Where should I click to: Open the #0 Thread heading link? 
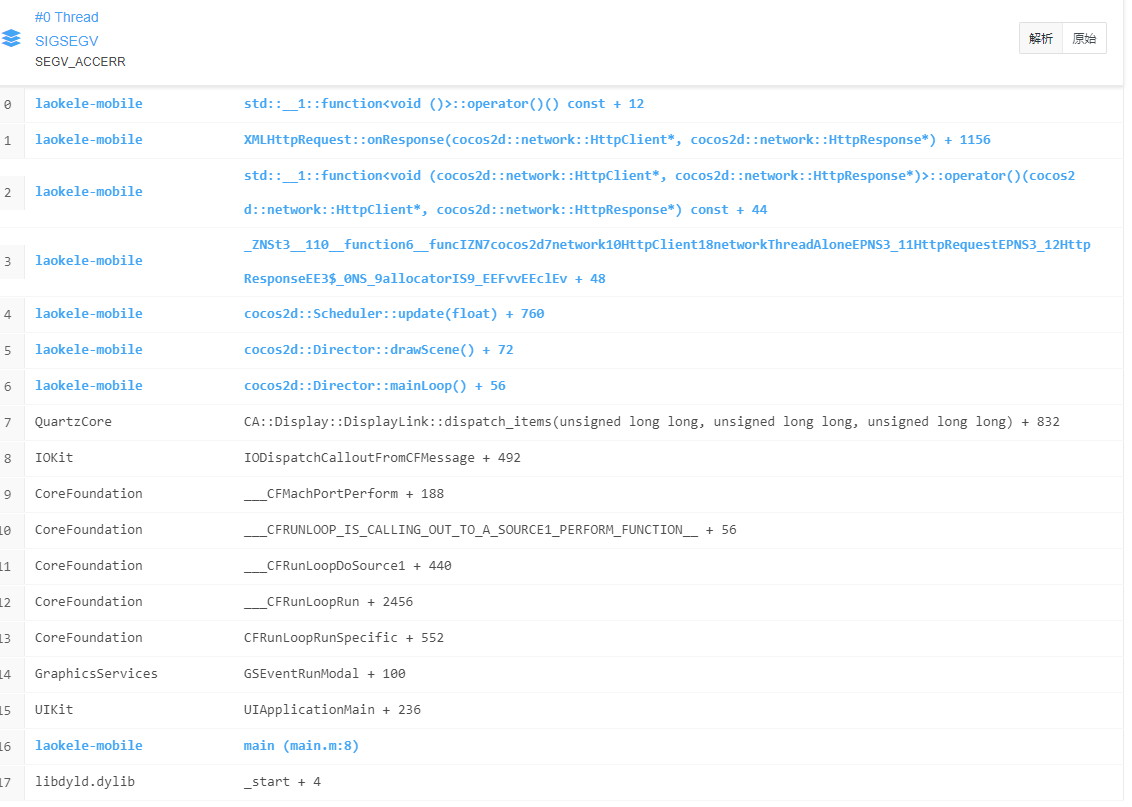(66, 17)
